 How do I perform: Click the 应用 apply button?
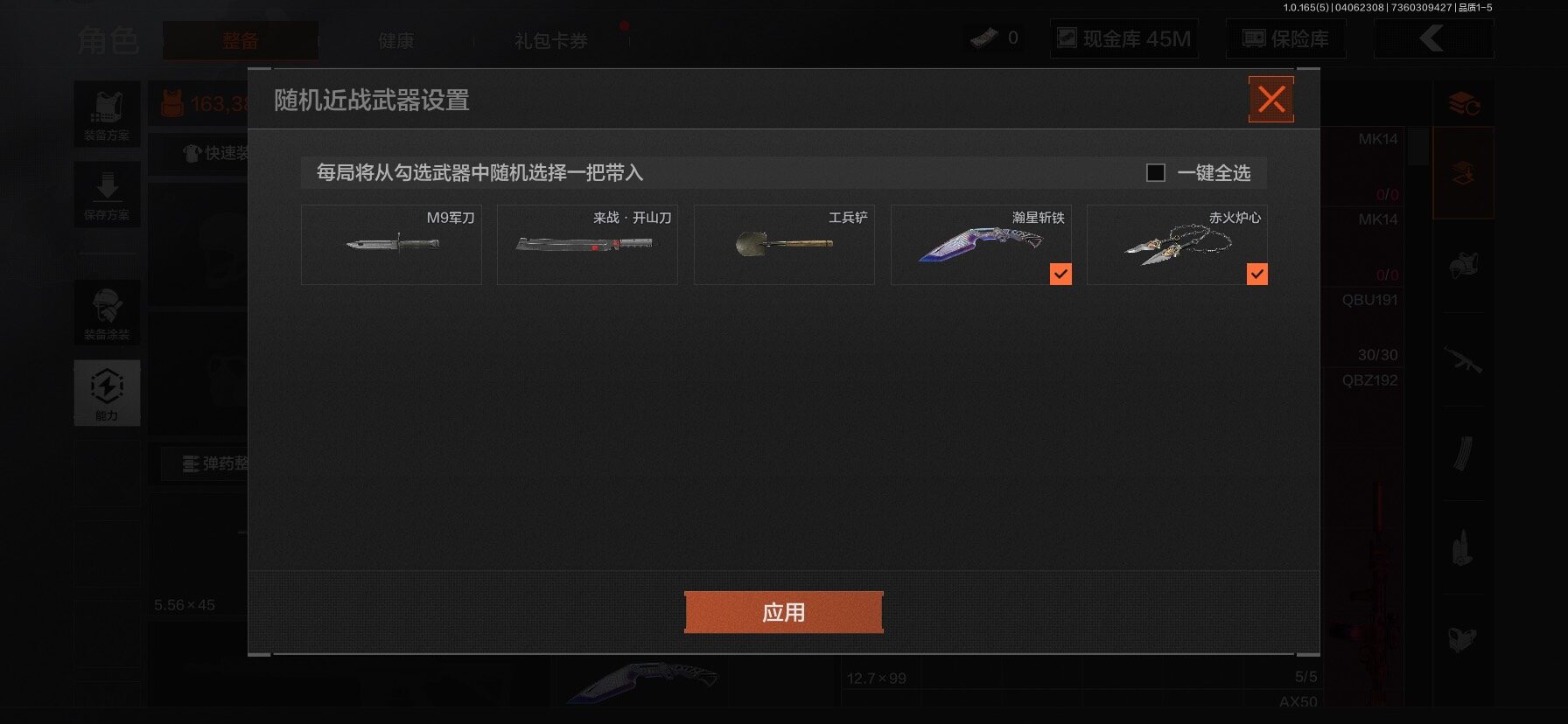tap(784, 612)
